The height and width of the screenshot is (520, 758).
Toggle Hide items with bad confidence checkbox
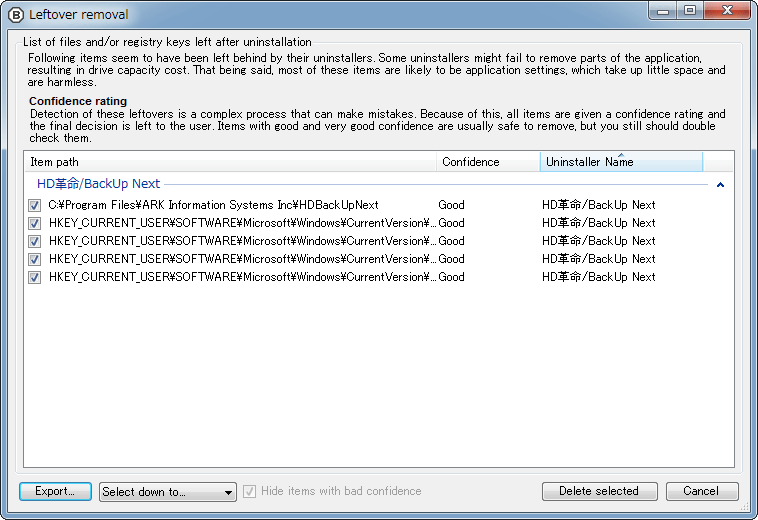249,491
